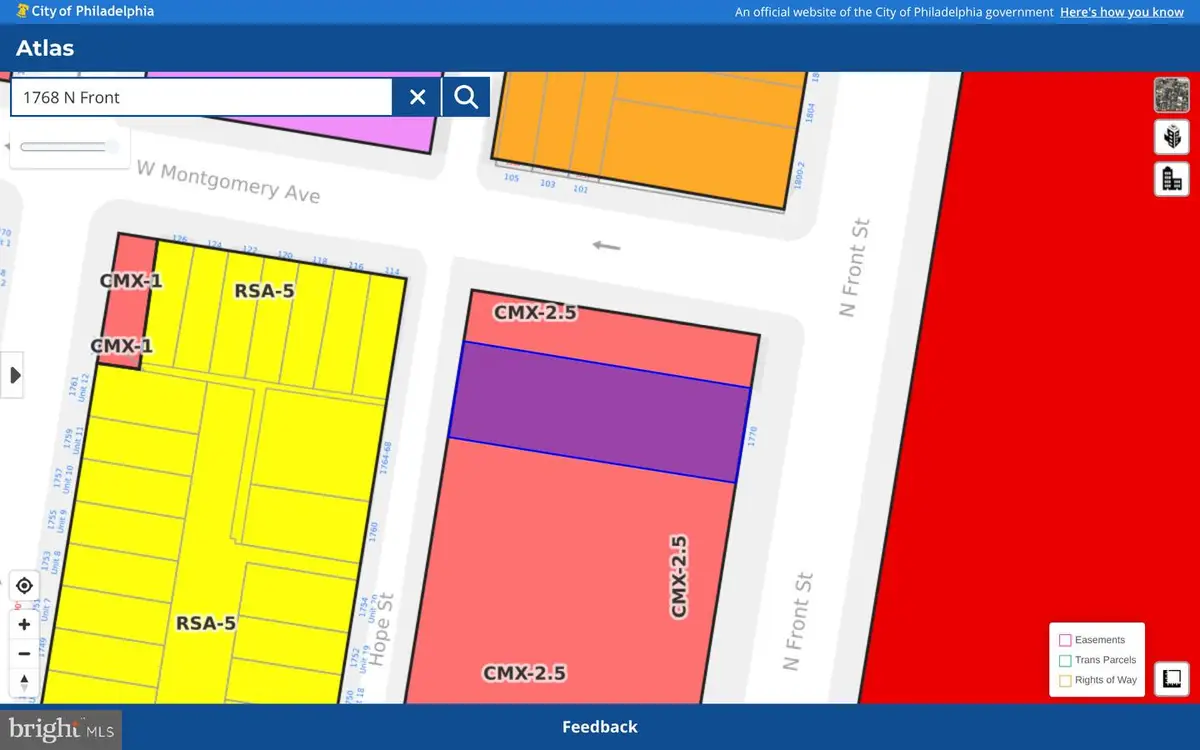Submit the address search with magnifier
Screen dimensions: 1200x750
click(x=466, y=97)
